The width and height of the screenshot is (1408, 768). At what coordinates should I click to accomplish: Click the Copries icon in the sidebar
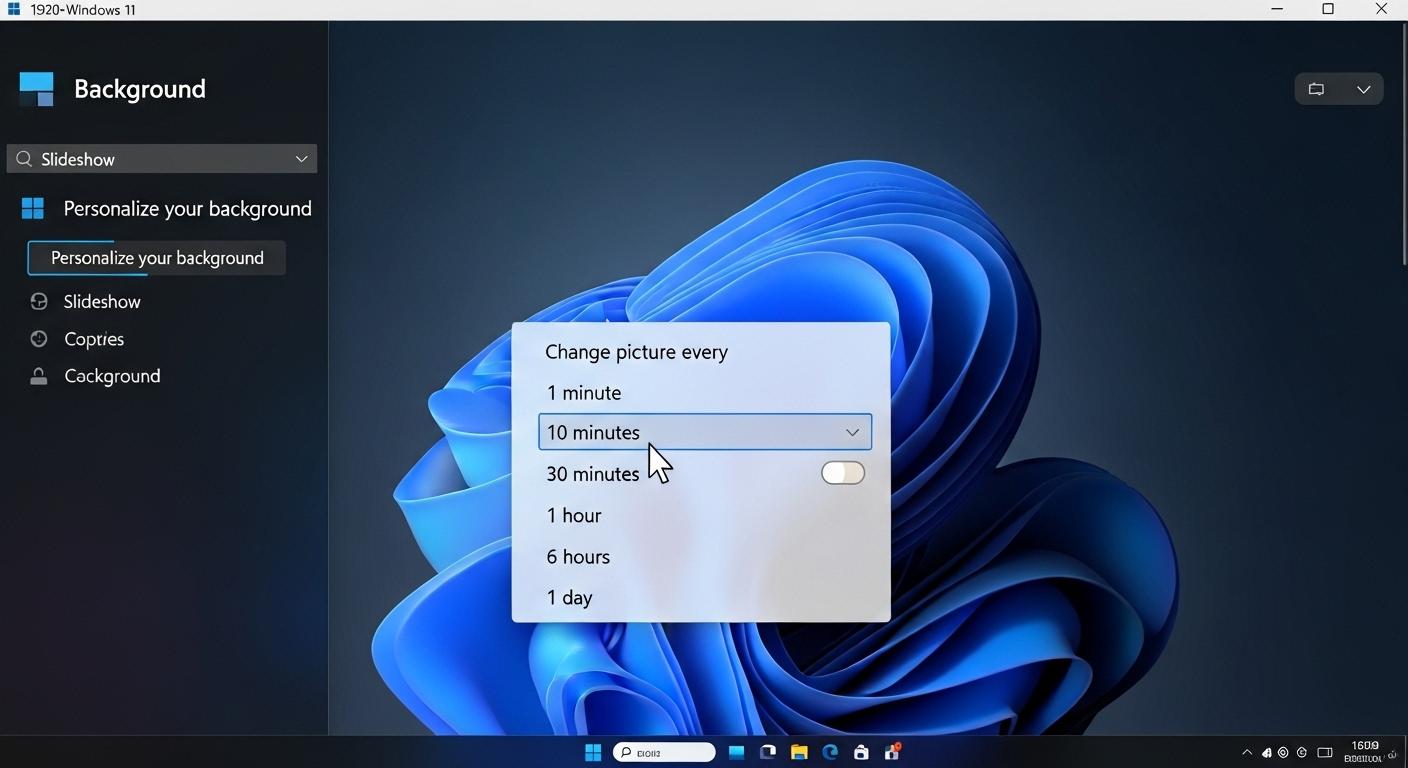38,338
